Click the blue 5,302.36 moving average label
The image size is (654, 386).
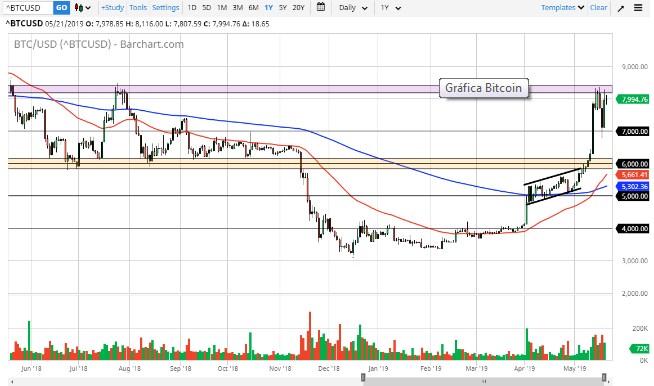(x=633, y=187)
